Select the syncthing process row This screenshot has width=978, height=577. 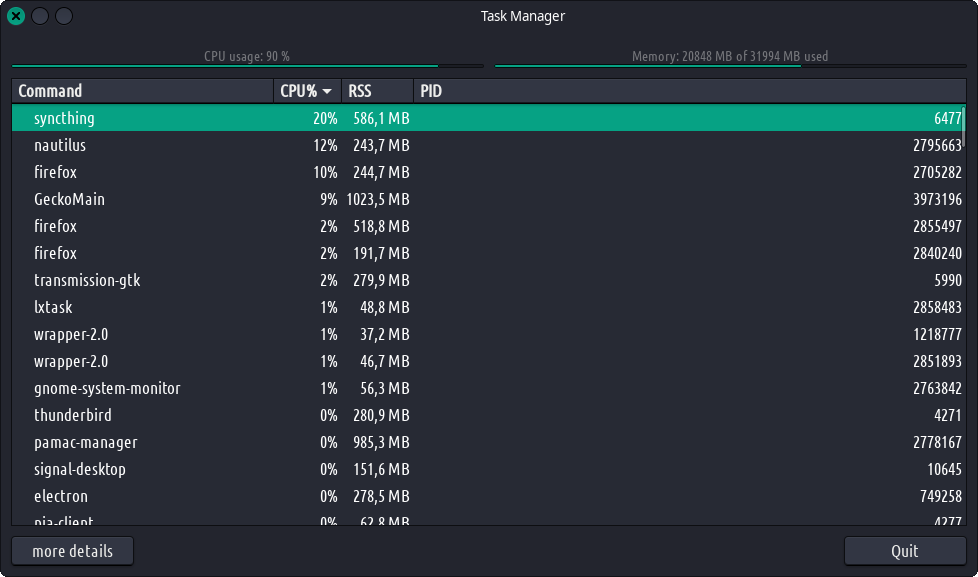(64, 118)
